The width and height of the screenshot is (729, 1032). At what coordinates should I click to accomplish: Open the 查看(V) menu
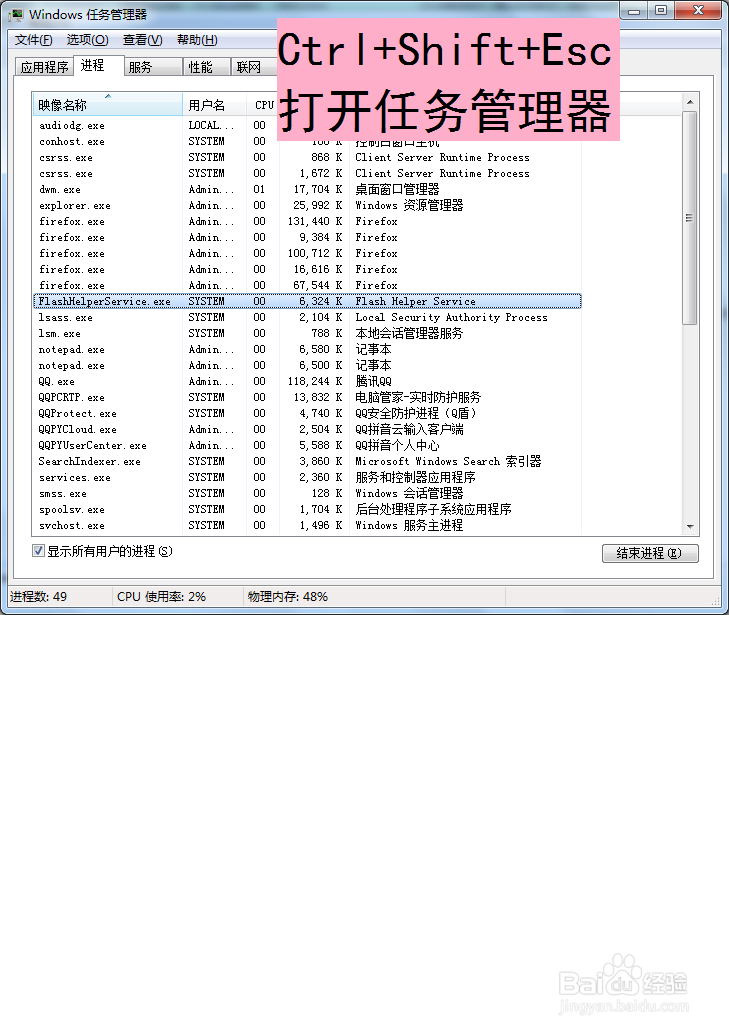point(143,40)
